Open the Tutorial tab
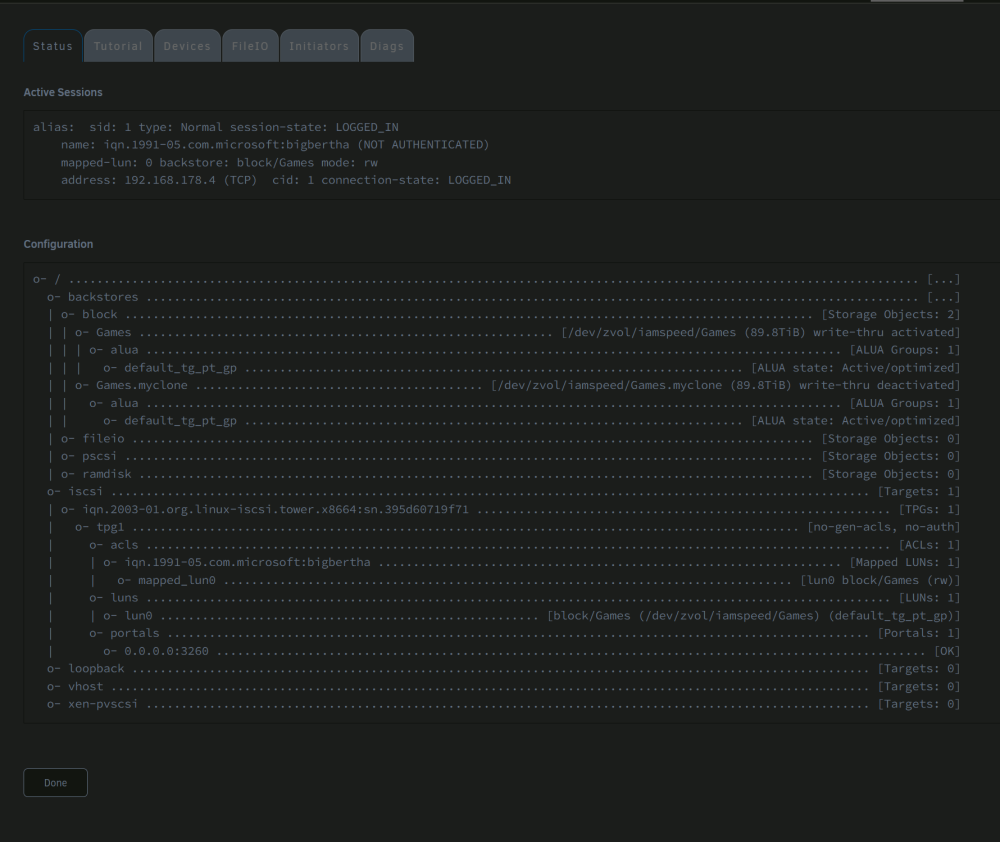 (x=118, y=46)
